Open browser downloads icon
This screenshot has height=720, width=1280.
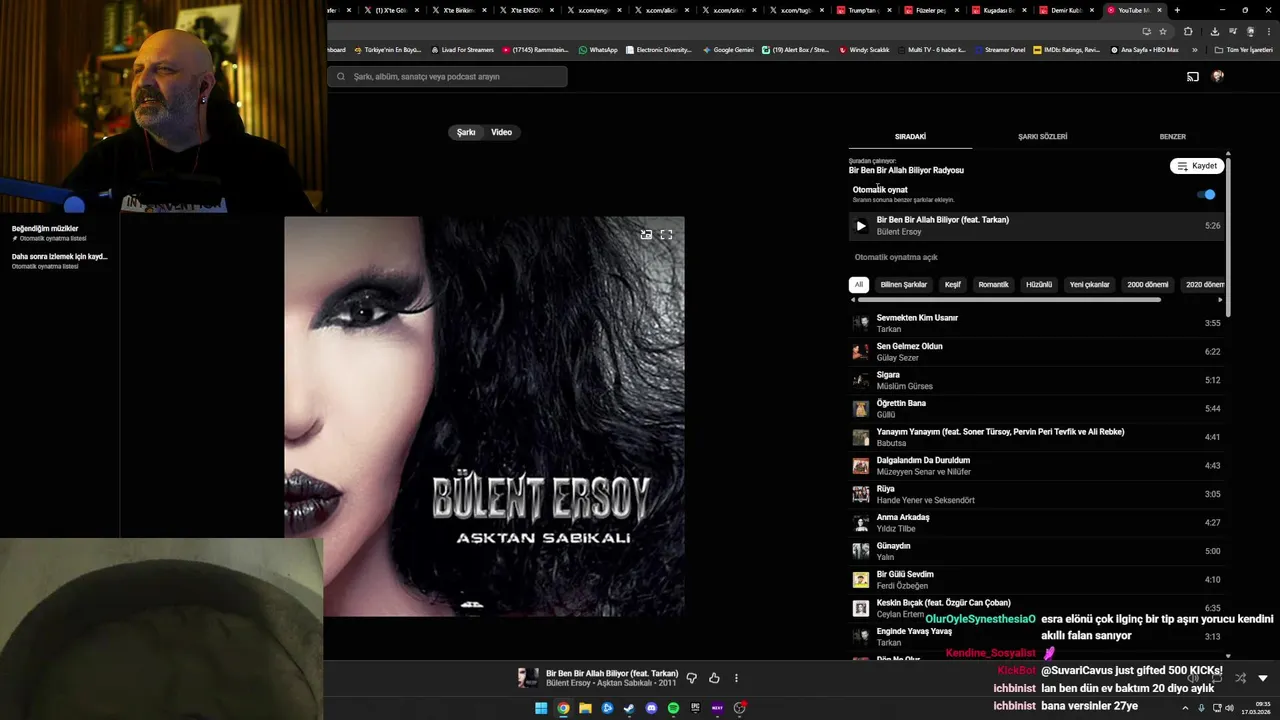1214,31
